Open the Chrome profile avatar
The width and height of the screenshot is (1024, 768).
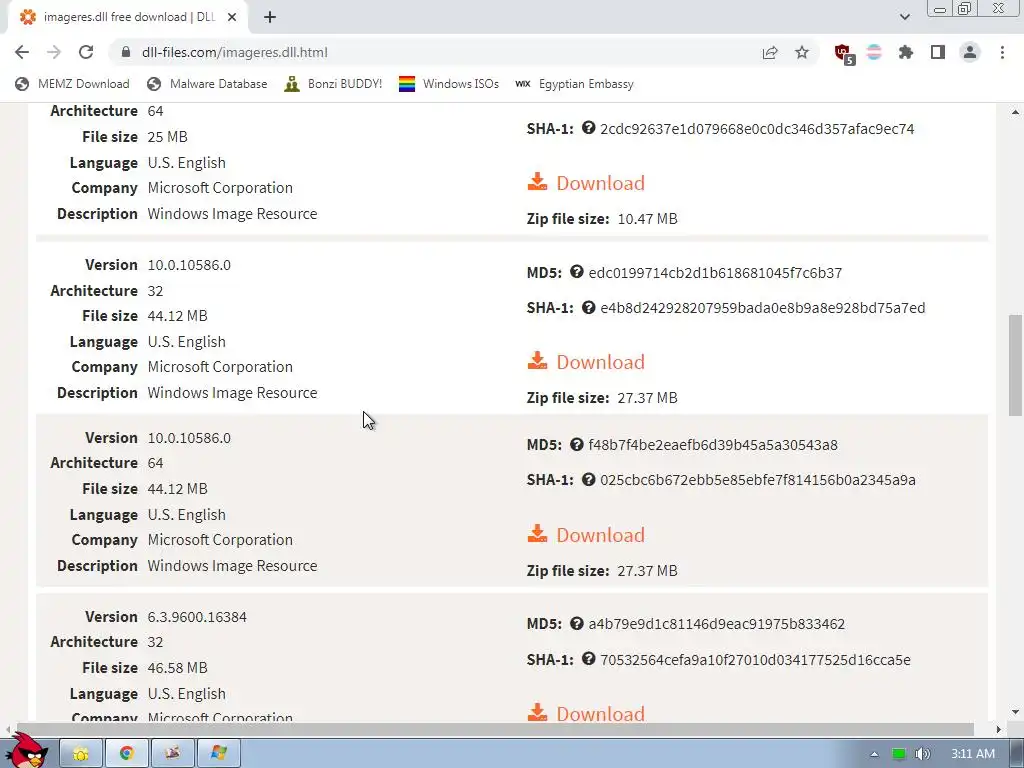[x=970, y=52]
